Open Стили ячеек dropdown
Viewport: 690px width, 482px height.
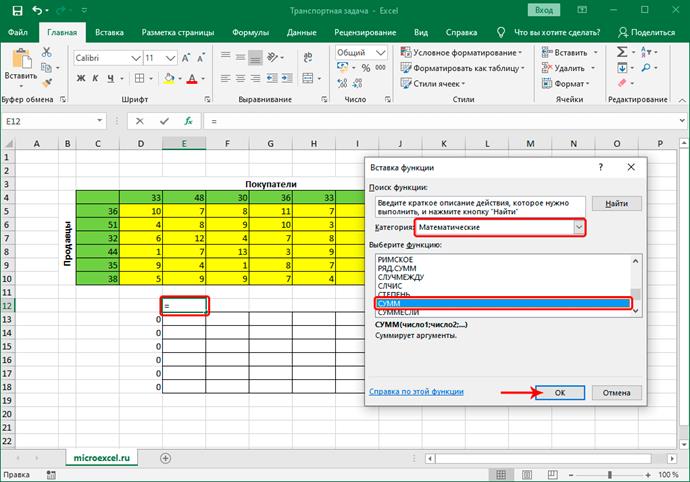(433, 84)
